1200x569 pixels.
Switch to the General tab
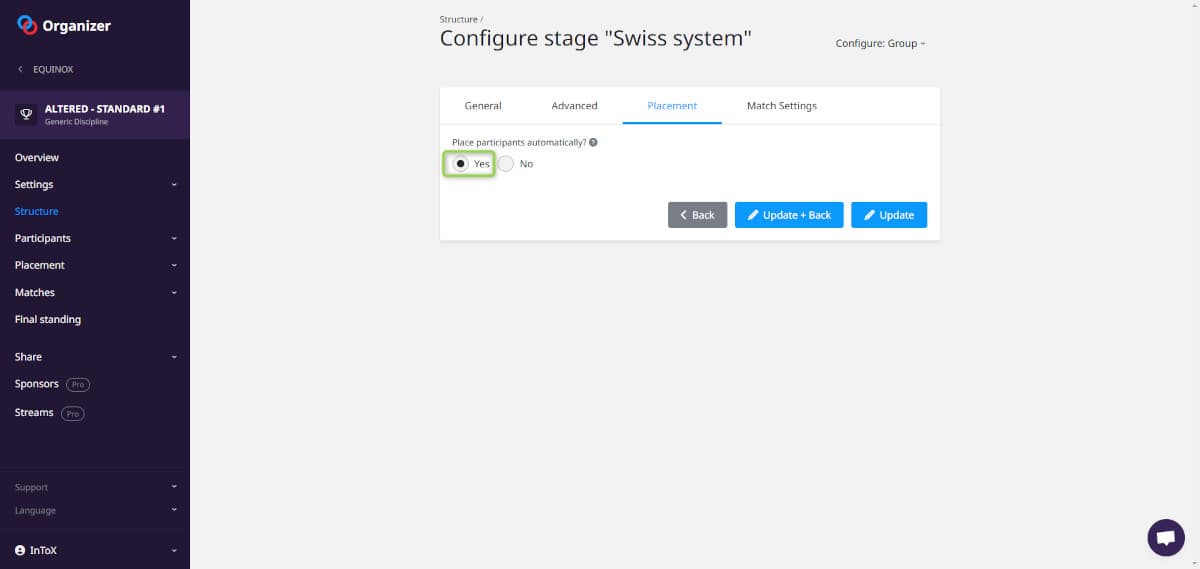coord(483,106)
